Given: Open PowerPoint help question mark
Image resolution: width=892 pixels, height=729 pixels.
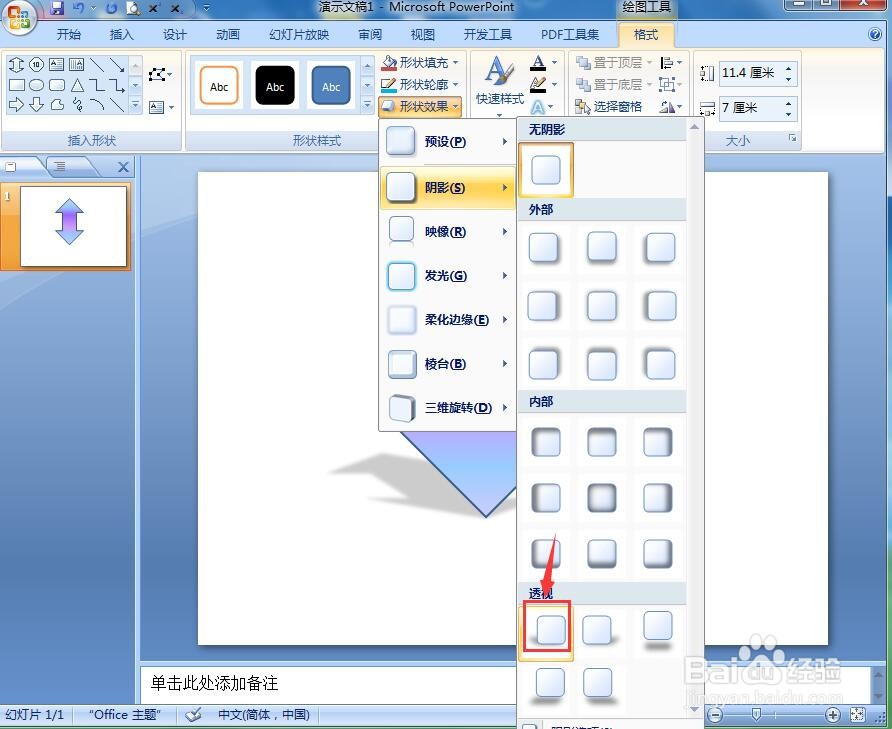Looking at the screenshot, I should tap(874, 34).
